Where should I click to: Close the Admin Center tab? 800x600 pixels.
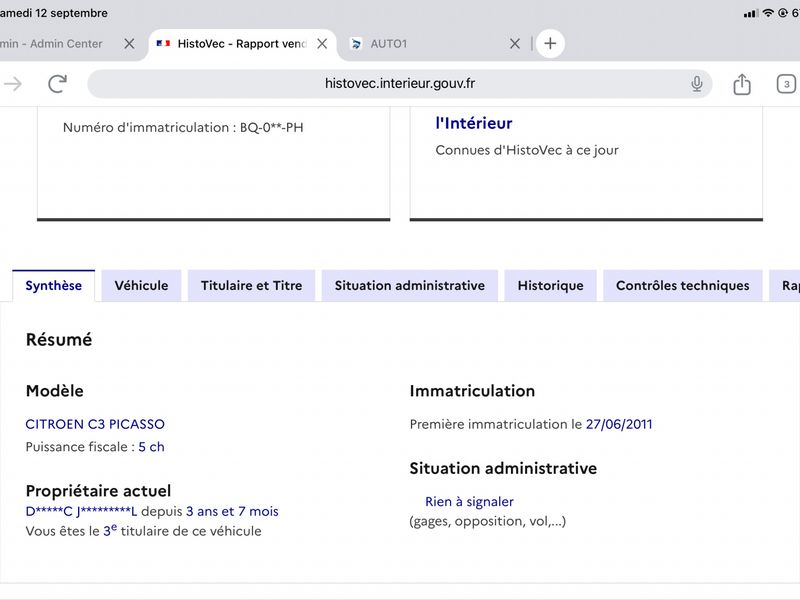(x=129, y=44)
